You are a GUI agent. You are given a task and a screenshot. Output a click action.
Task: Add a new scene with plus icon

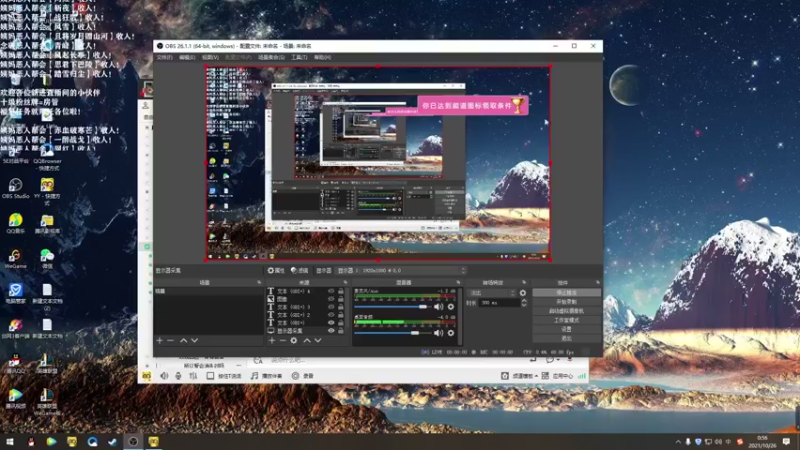(160, 340)
